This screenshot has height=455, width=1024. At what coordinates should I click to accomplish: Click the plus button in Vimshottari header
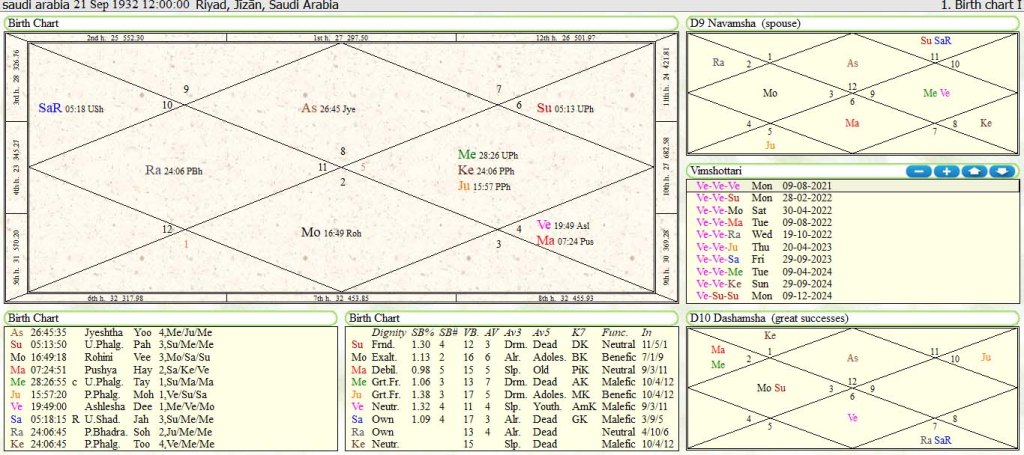point(945,172)
